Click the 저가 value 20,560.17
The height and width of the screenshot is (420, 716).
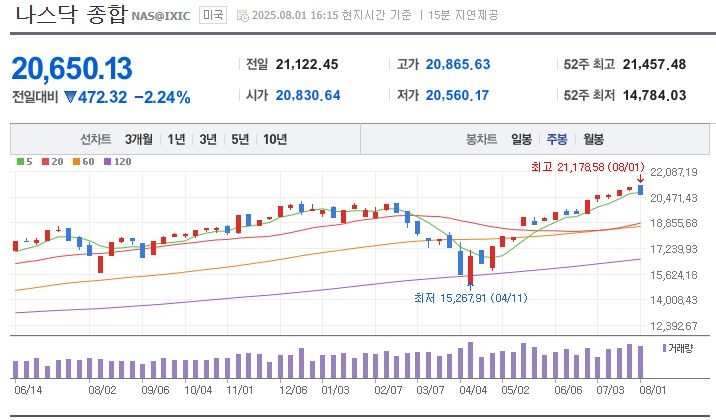(x=457, y=95)
